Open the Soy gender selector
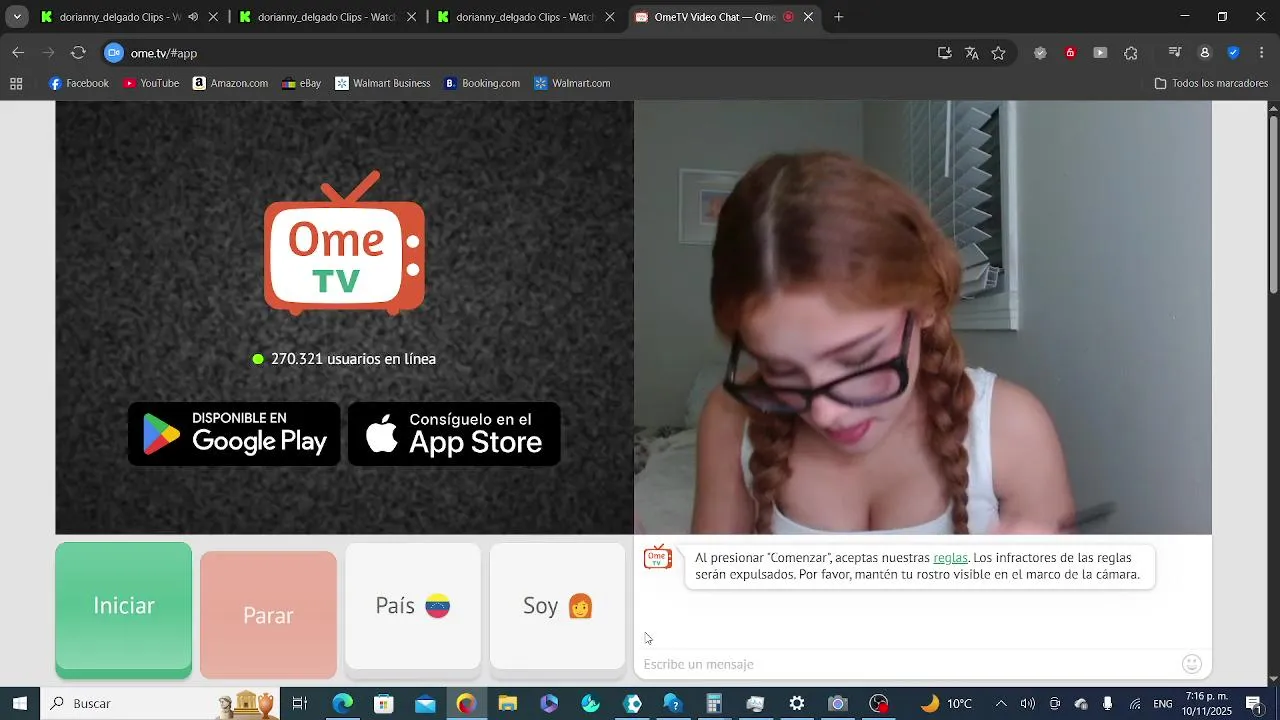1280x720 pixels. (x=558, y=606)
